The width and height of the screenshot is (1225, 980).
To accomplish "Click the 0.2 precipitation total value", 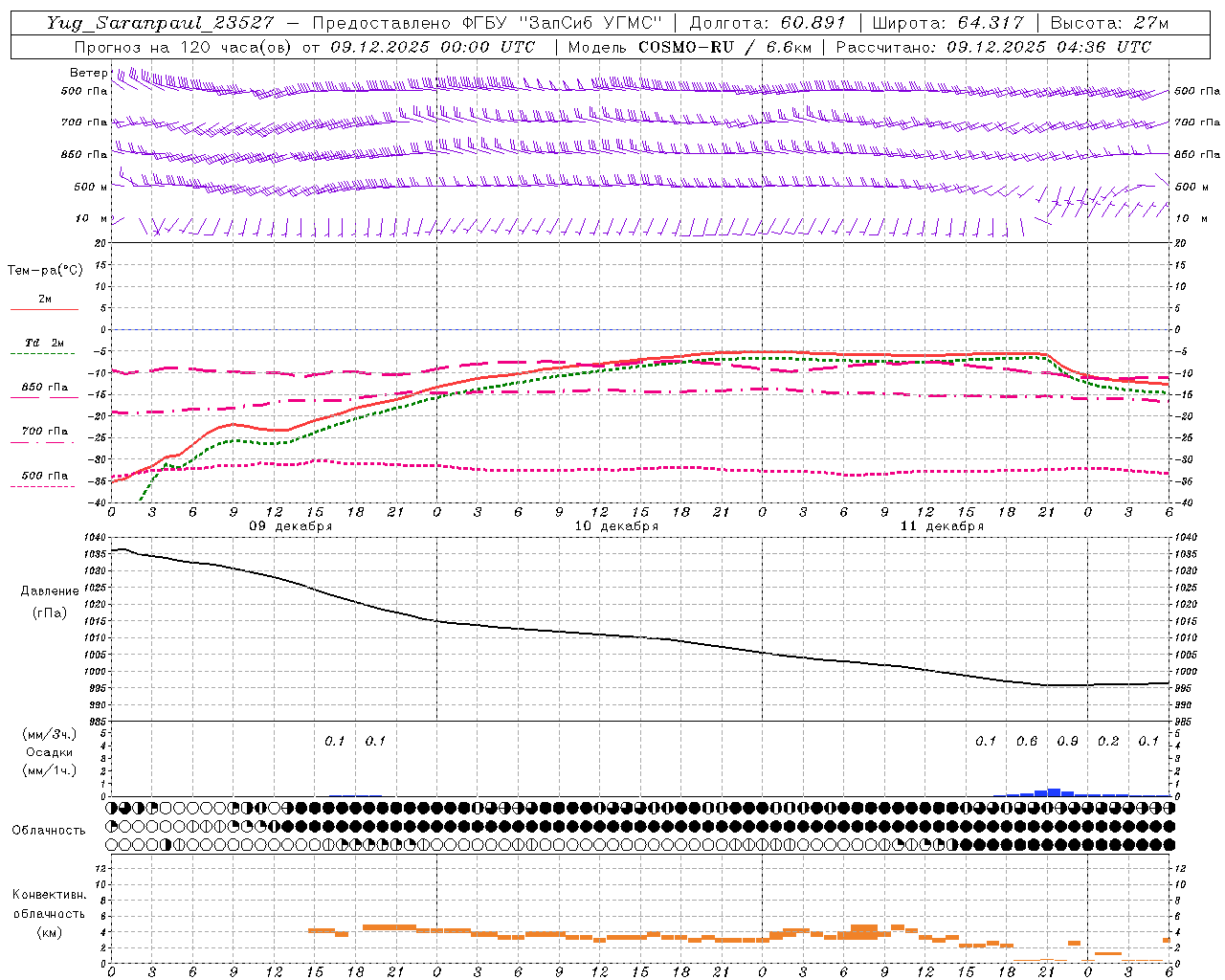I will tap(1108, 742).
